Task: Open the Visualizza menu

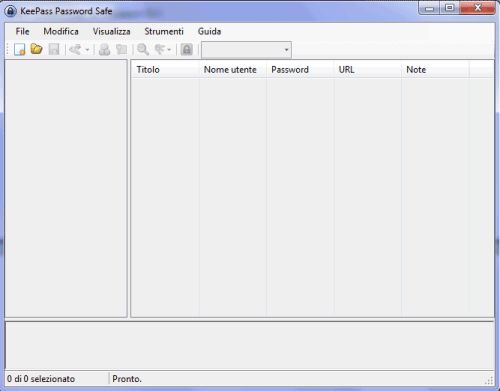Action: [112, 31]
